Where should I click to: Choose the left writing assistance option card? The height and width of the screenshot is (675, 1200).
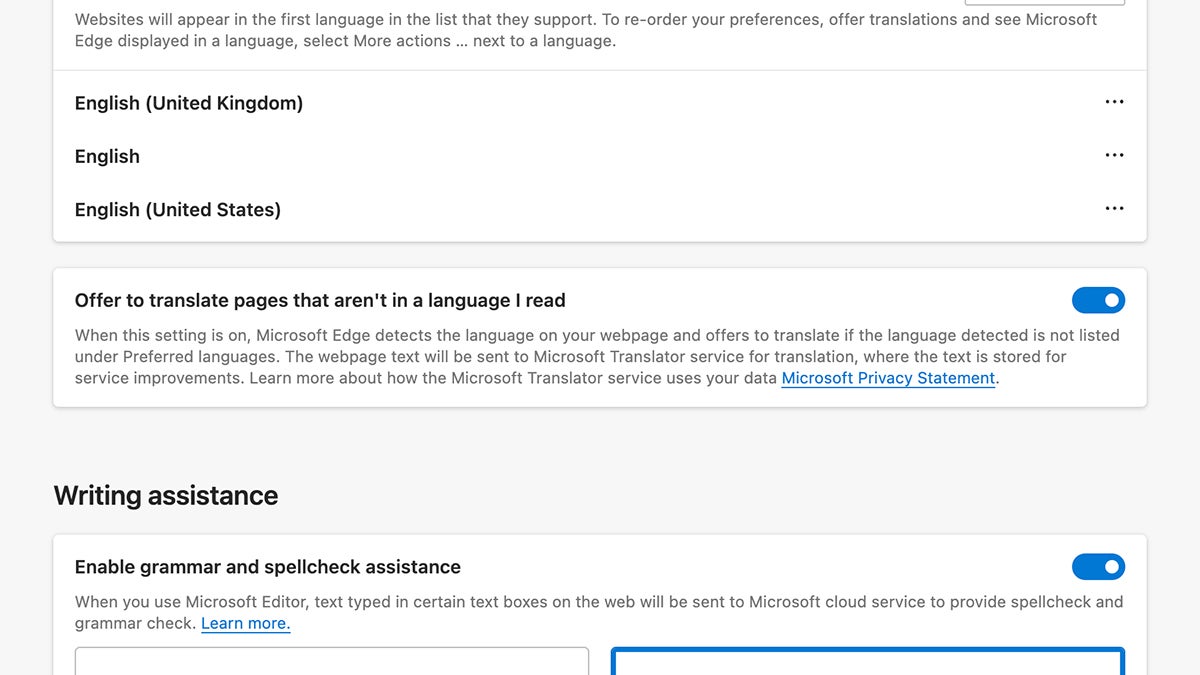coord(330,663)
